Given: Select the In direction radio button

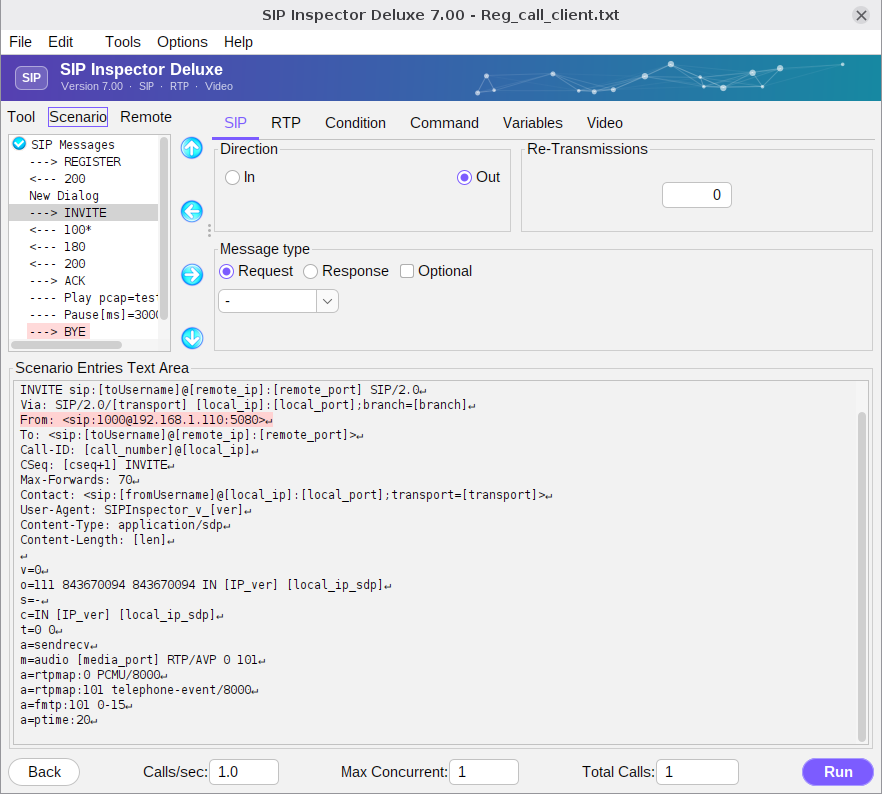Looking at the screenshot, I should [x=232, y=178].
